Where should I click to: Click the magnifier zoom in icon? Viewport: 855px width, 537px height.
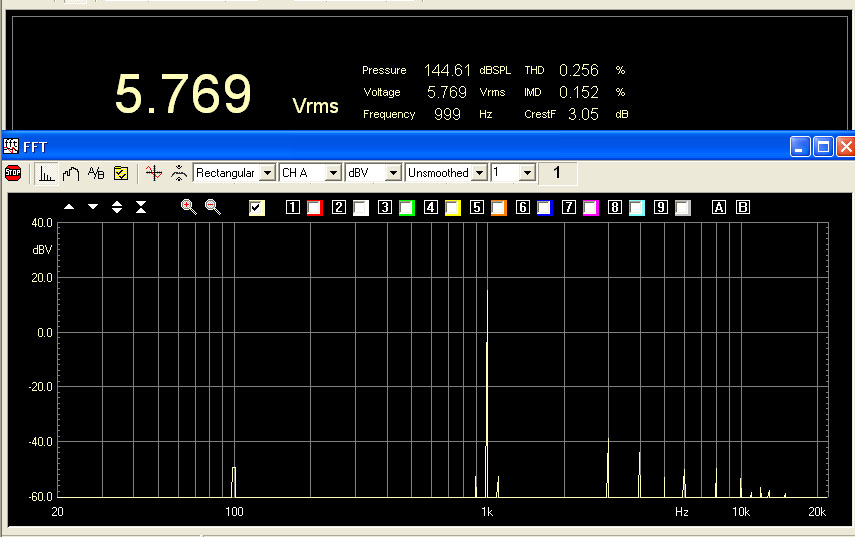click(188, 207)
